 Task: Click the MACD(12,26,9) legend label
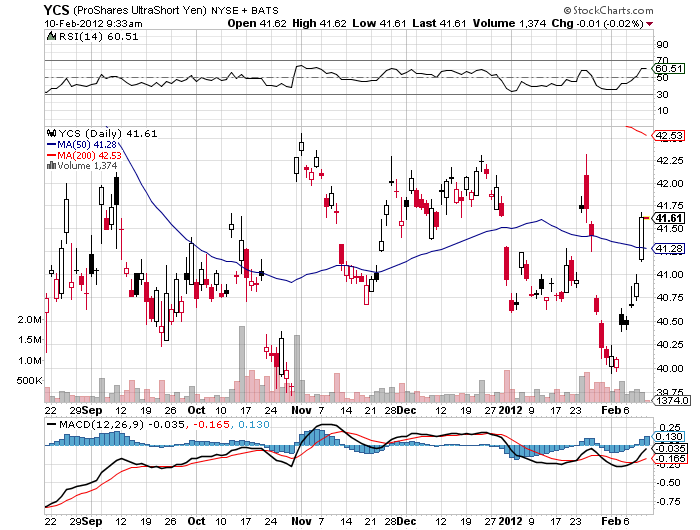tap(102, 424)
